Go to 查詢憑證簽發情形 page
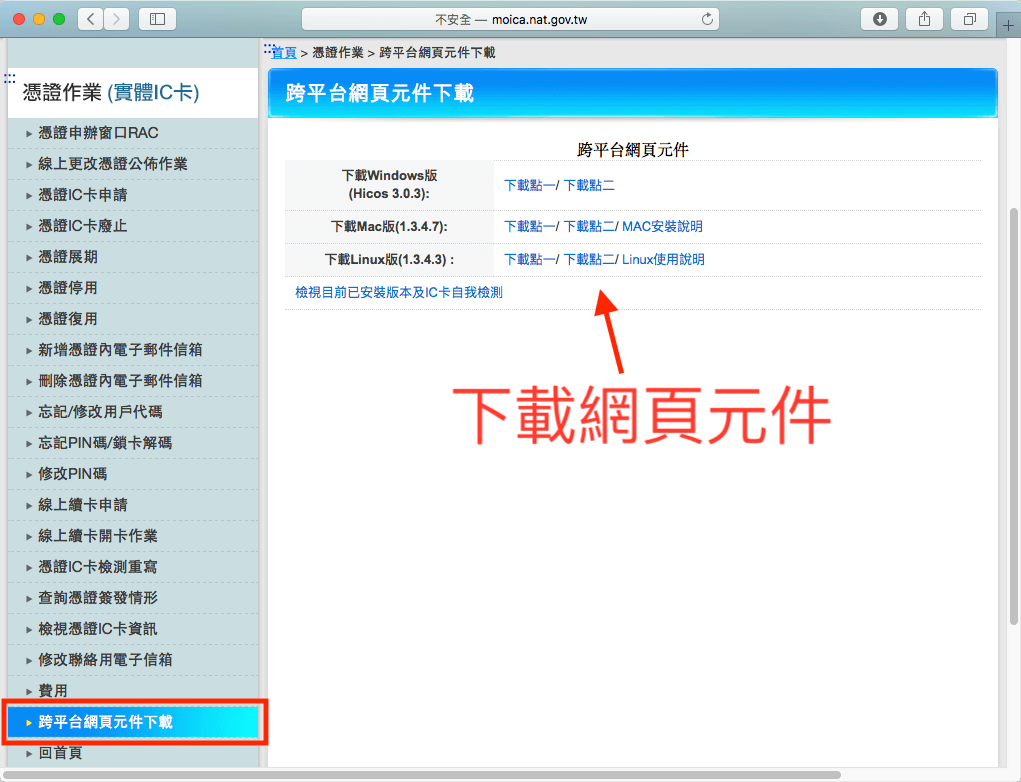Screen dimensions: 1021x782 click(x=98, y=598)
